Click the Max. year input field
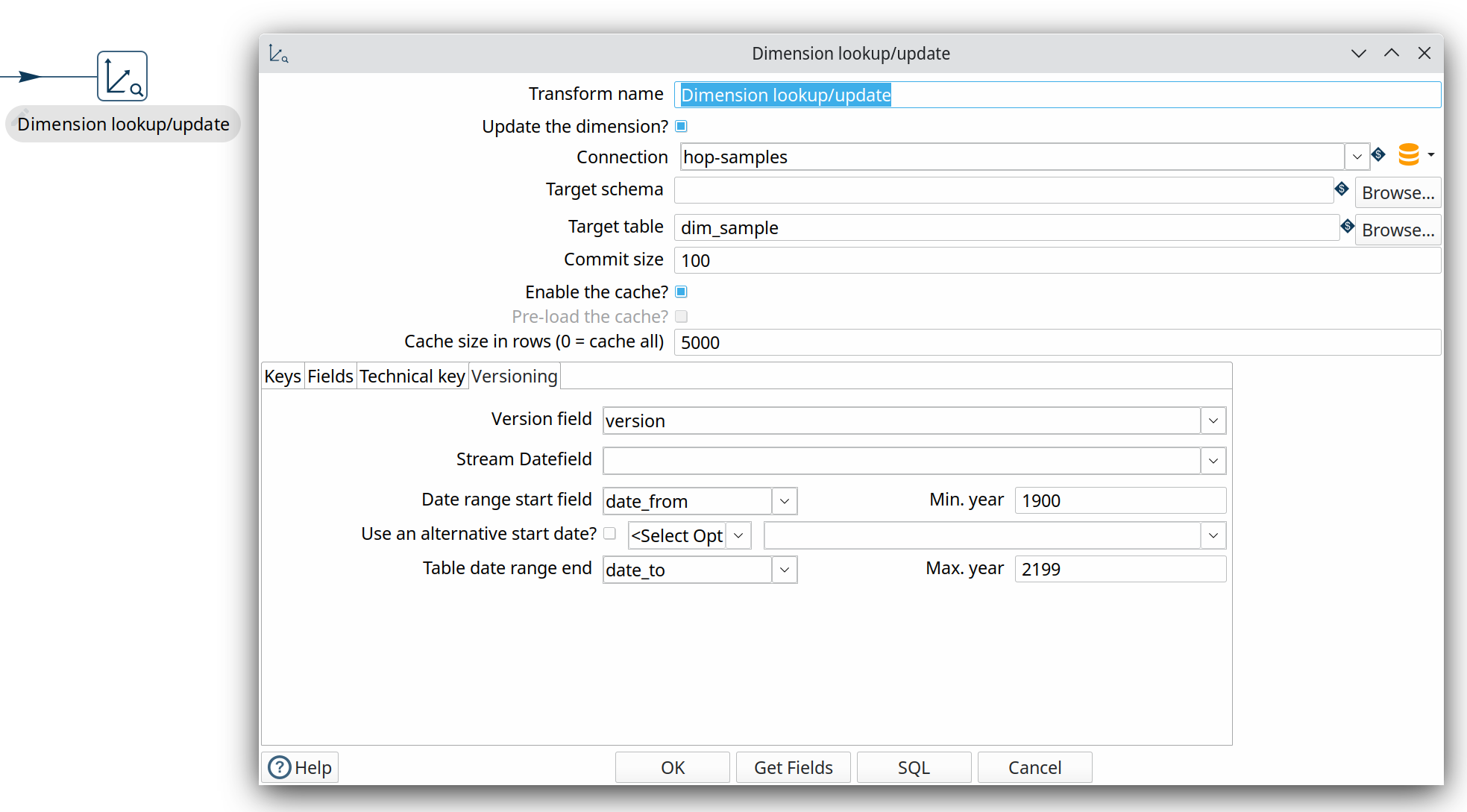 coord(1119,569)
